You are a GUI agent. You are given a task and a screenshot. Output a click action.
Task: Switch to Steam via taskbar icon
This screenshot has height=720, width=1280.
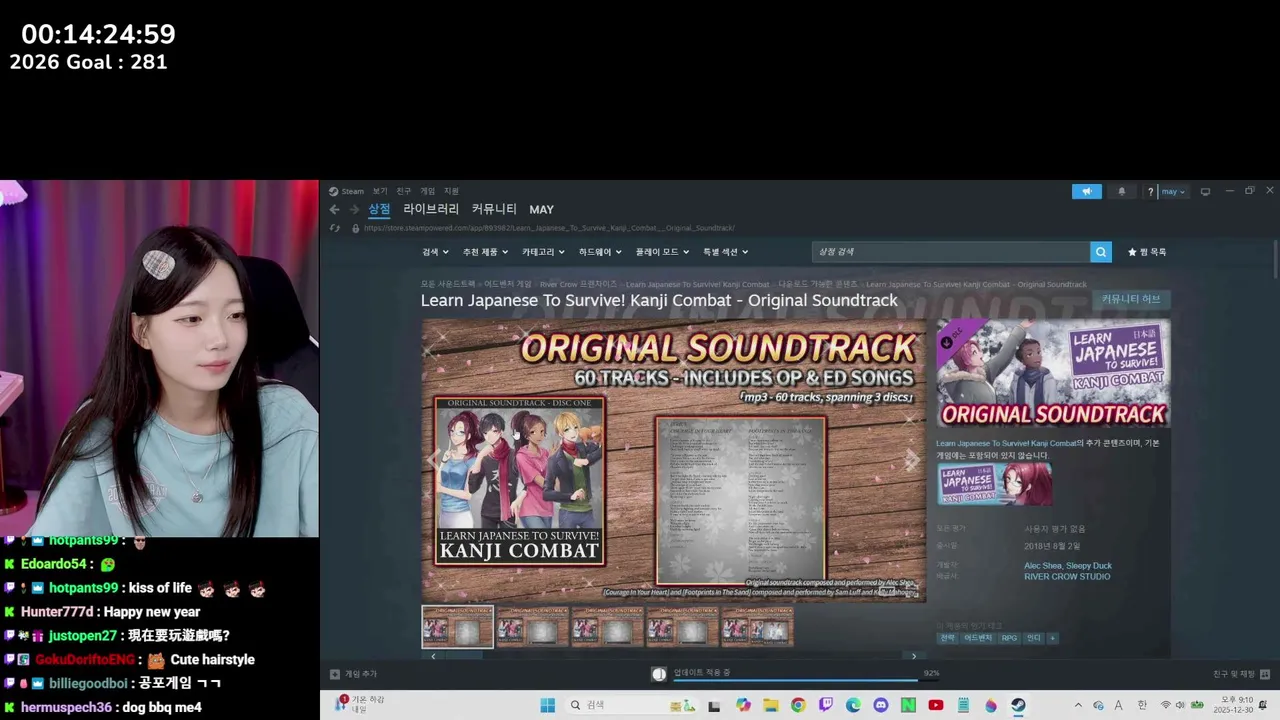coord(1018,705)
